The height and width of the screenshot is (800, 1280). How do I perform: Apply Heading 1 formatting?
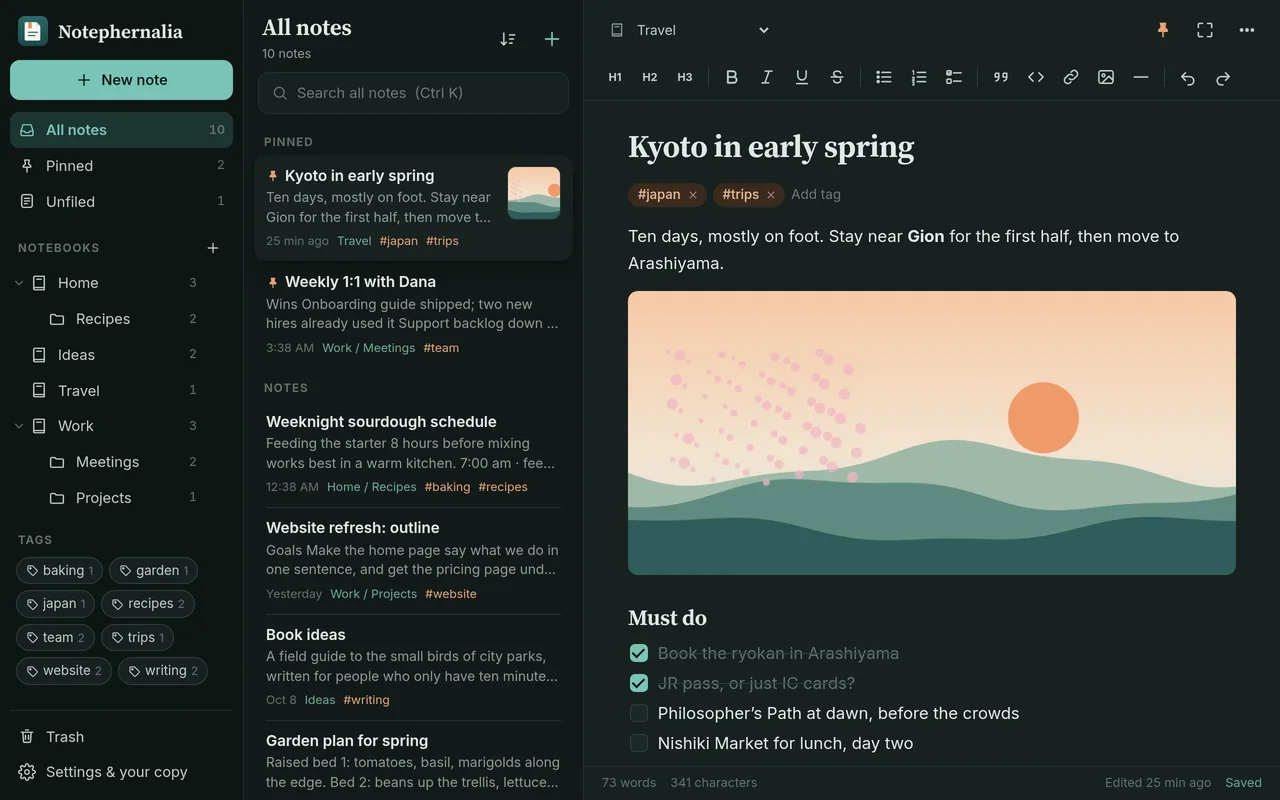pyautogui.click(x=615, y=78)
